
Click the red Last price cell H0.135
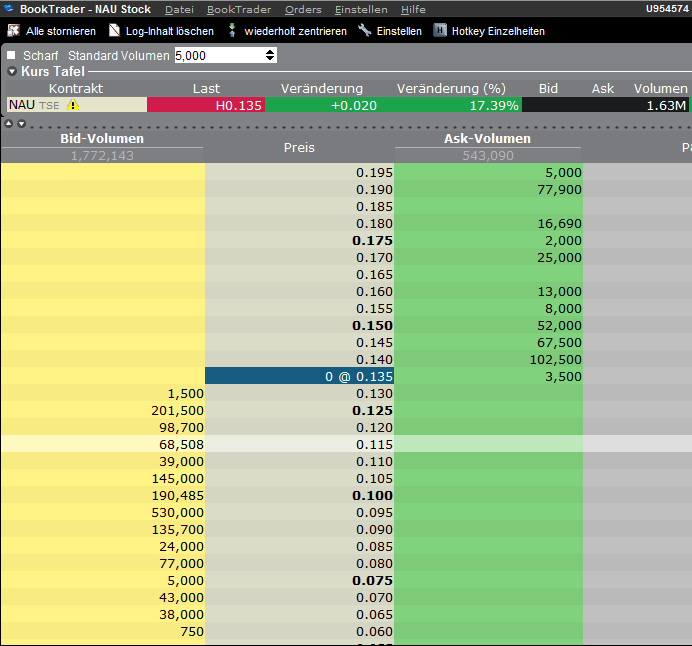click(206, 105)
